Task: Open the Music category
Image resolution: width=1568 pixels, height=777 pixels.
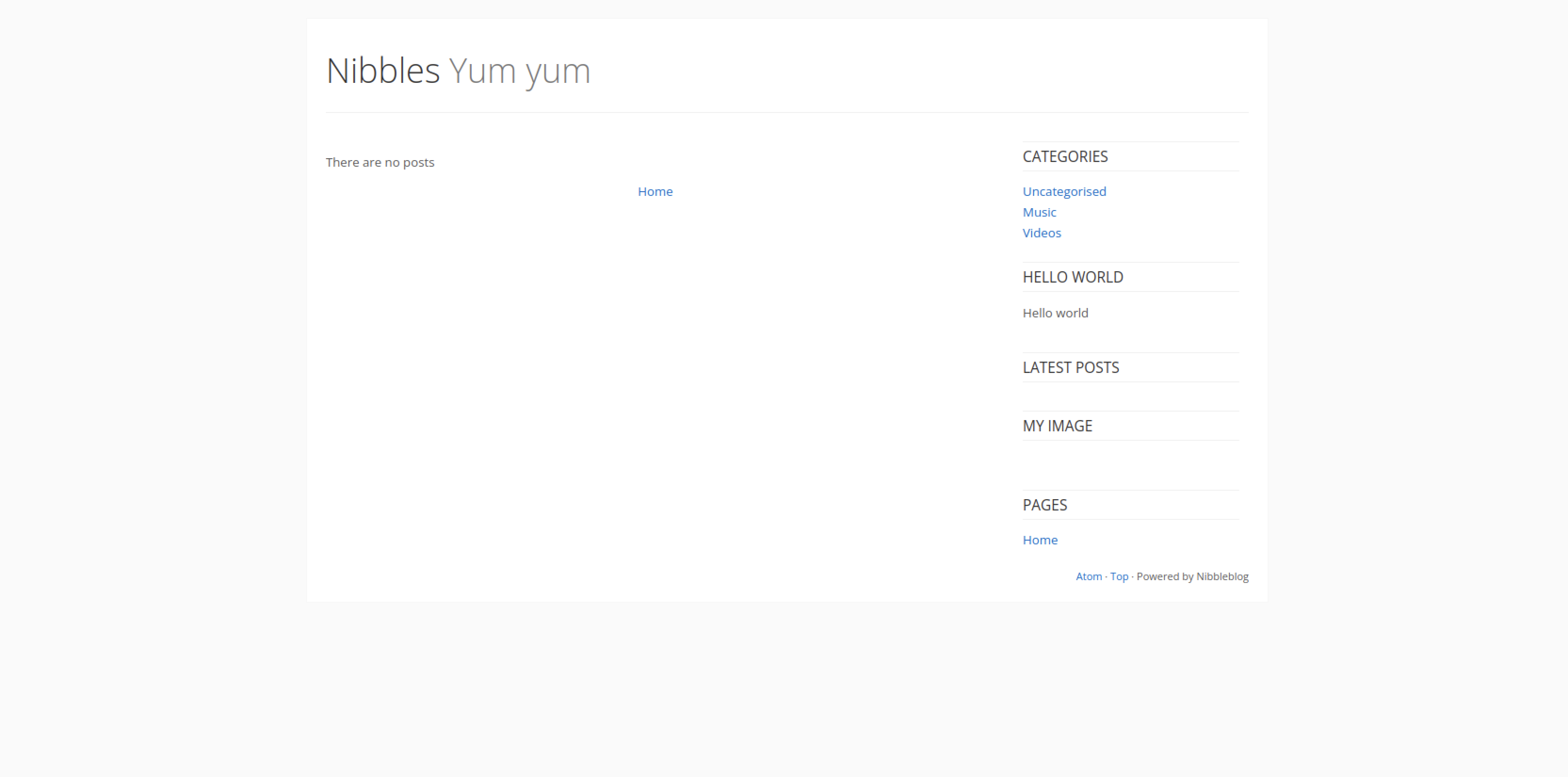Action: point(1039,212)
